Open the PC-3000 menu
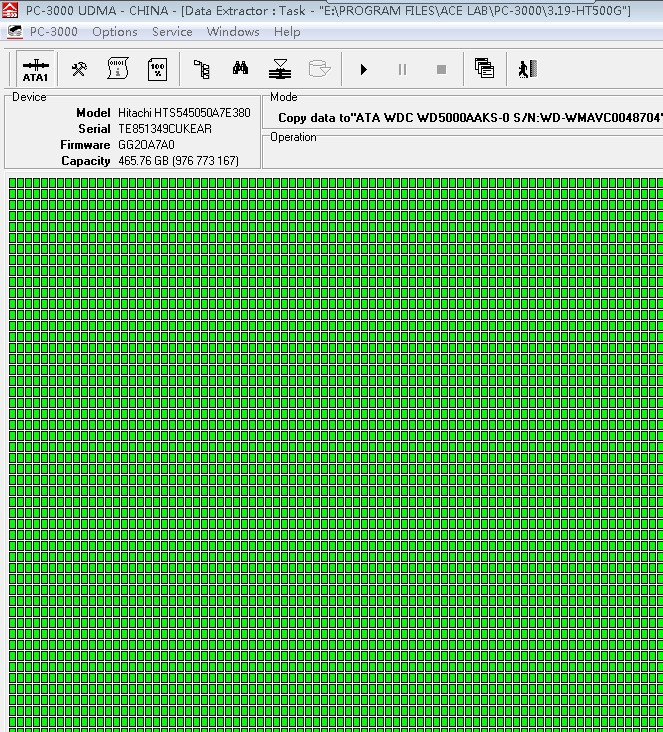 [53, 32]
